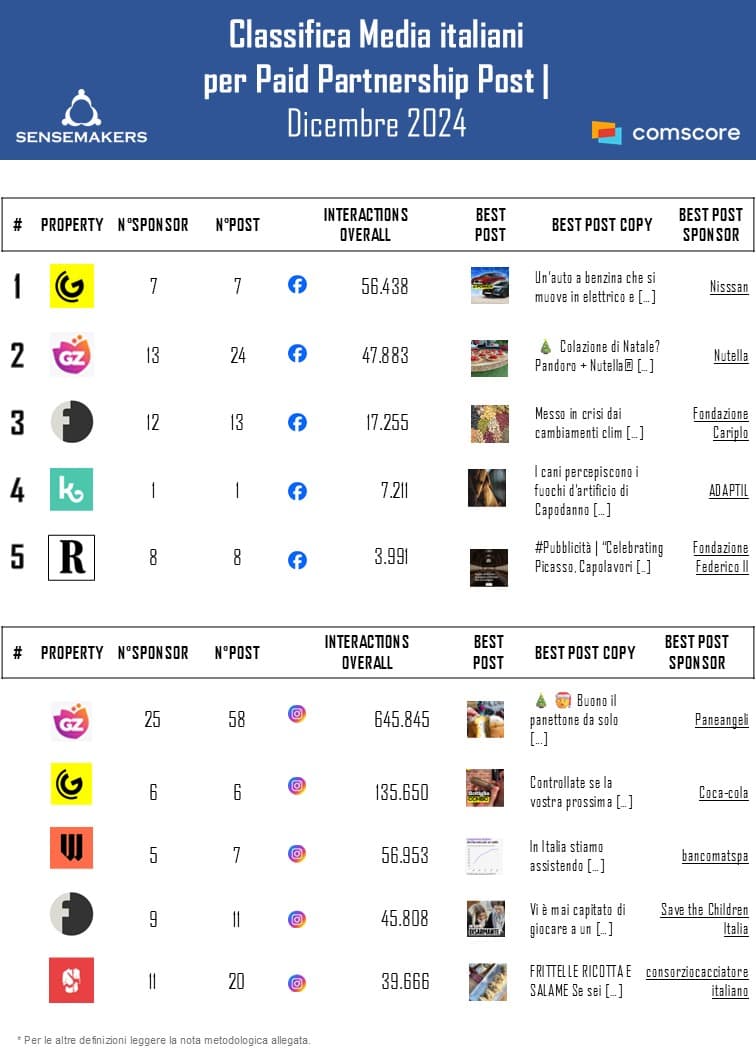Click the Comscore logo in the header

pos(666,132)
